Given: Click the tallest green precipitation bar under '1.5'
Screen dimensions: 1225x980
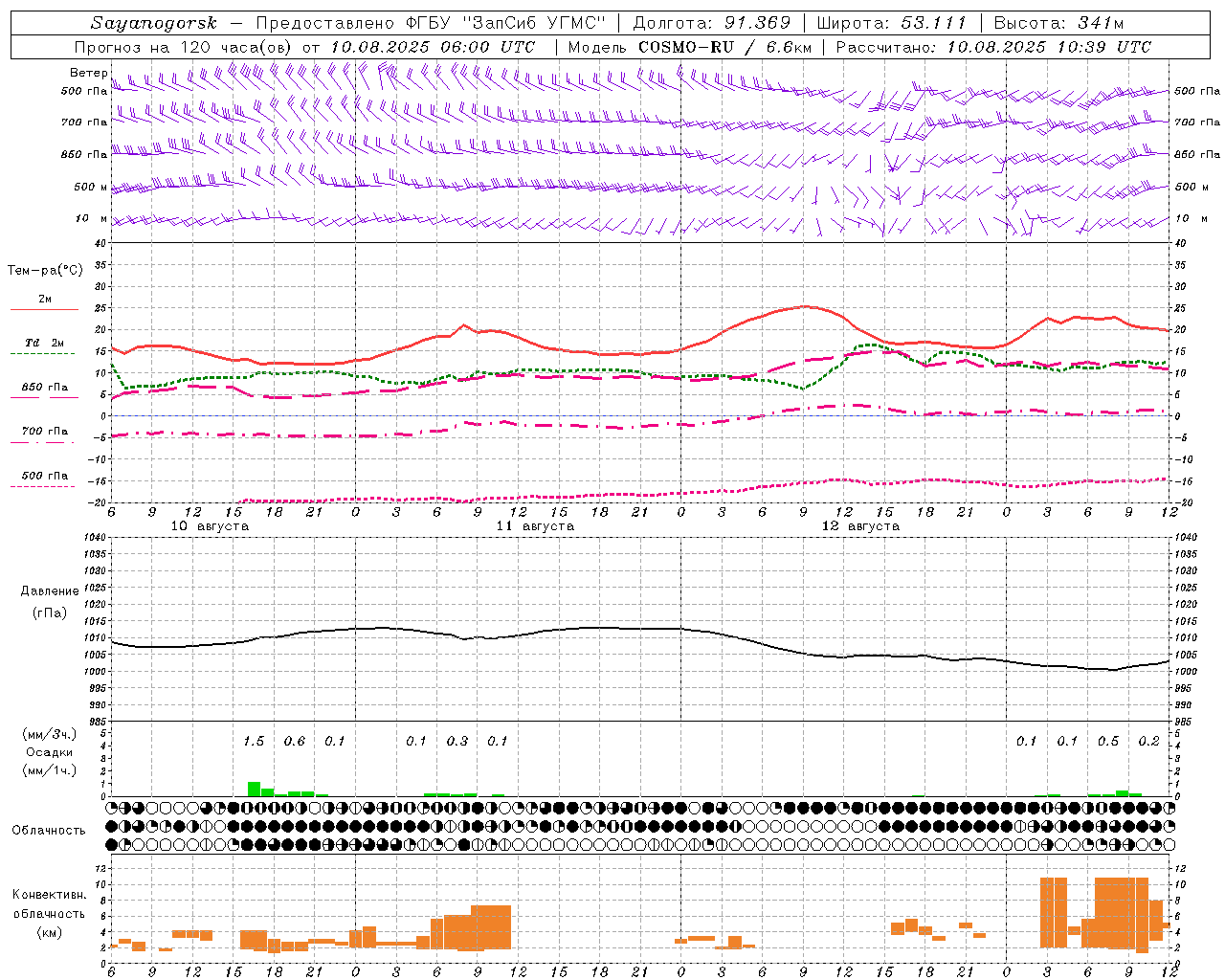Looking at the screenshot, I should click(254, 790).
